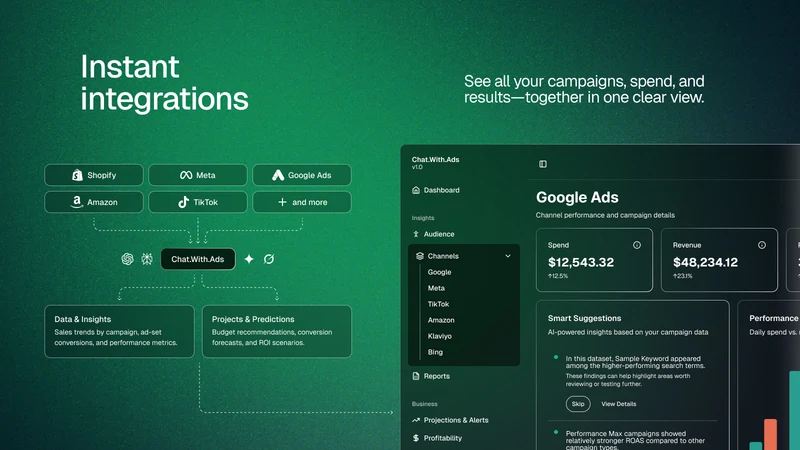Click the Performance Max suggestion text
Viewport: 800px width, 450px height.
635,440
